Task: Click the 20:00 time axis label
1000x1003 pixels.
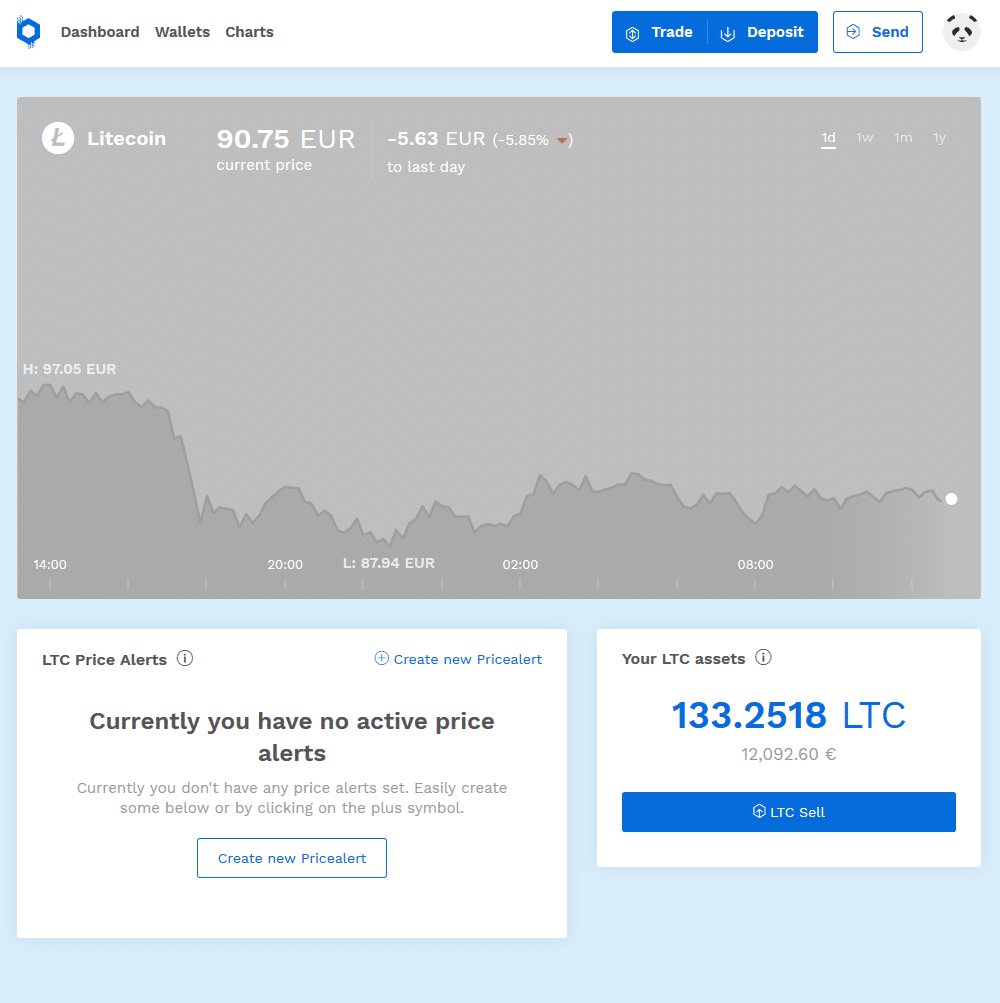Action: click(285, 565)
